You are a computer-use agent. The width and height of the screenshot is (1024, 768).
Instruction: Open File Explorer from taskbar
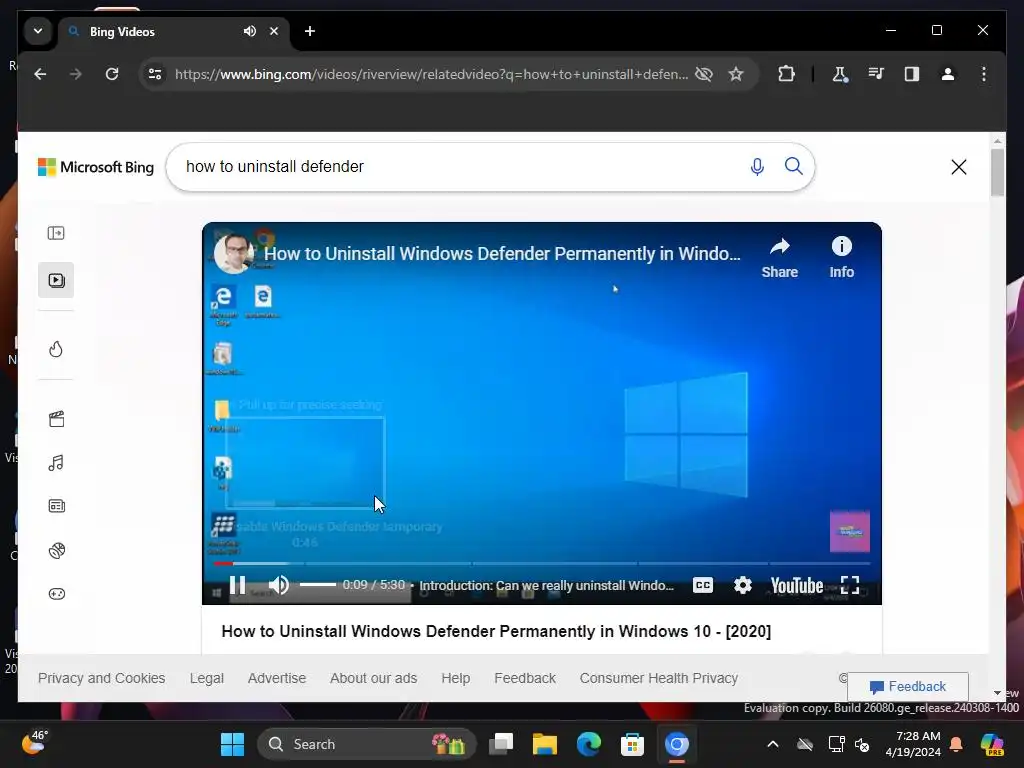545,744
